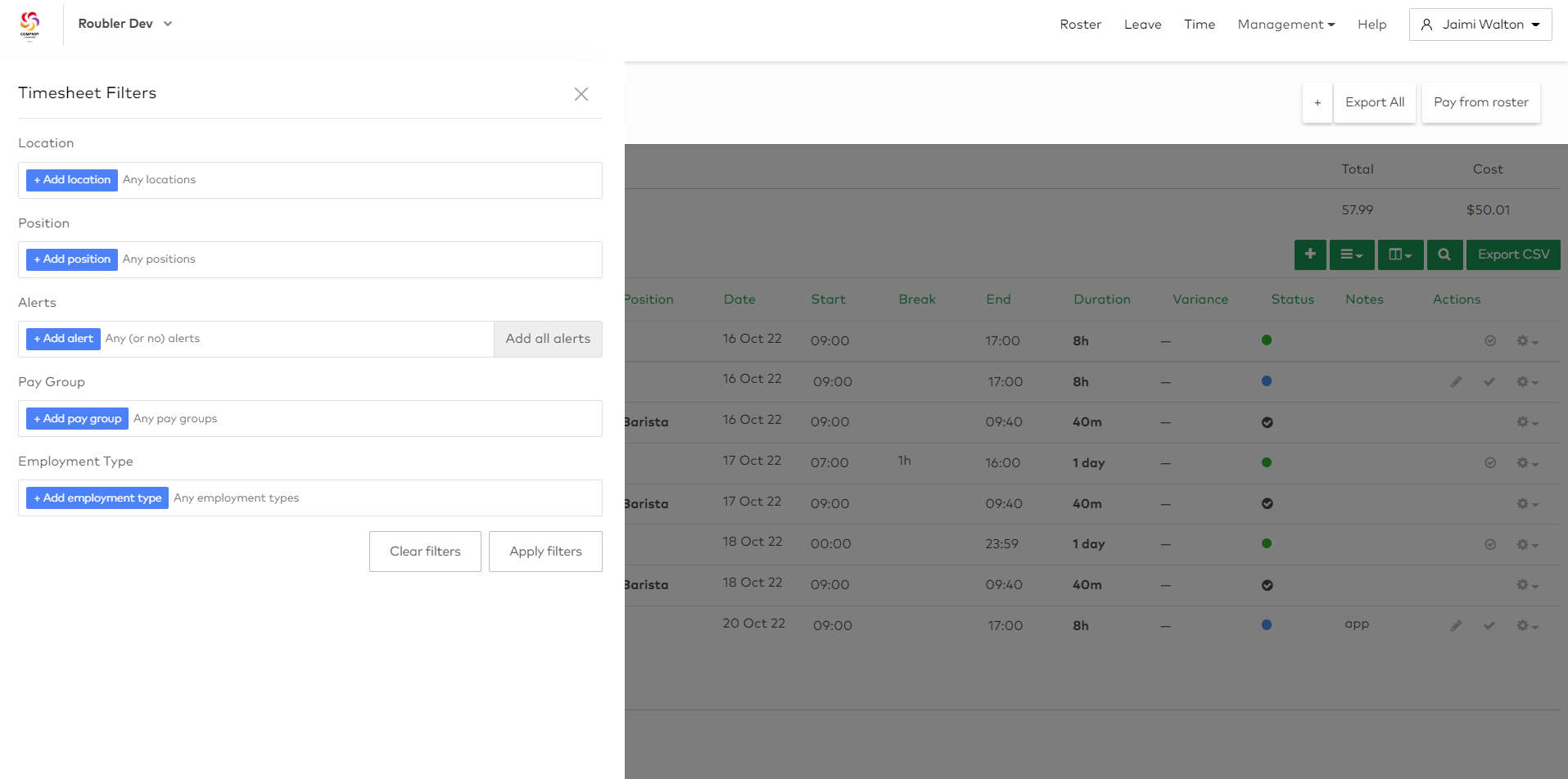Click green status dot in 17 Oct 07:00 row
The image size is (1568, 779).
[x=1267, y=462]
